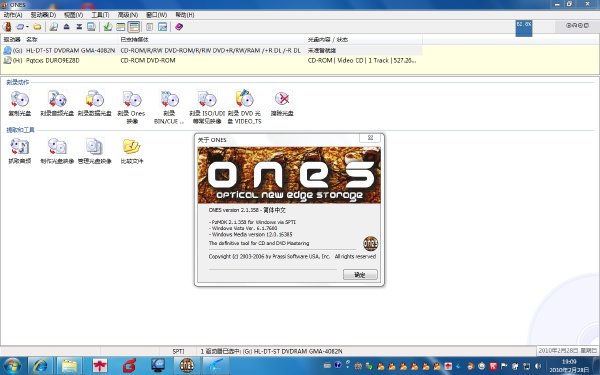Open 抓取音频 audio ripping tool

[20, 151]
